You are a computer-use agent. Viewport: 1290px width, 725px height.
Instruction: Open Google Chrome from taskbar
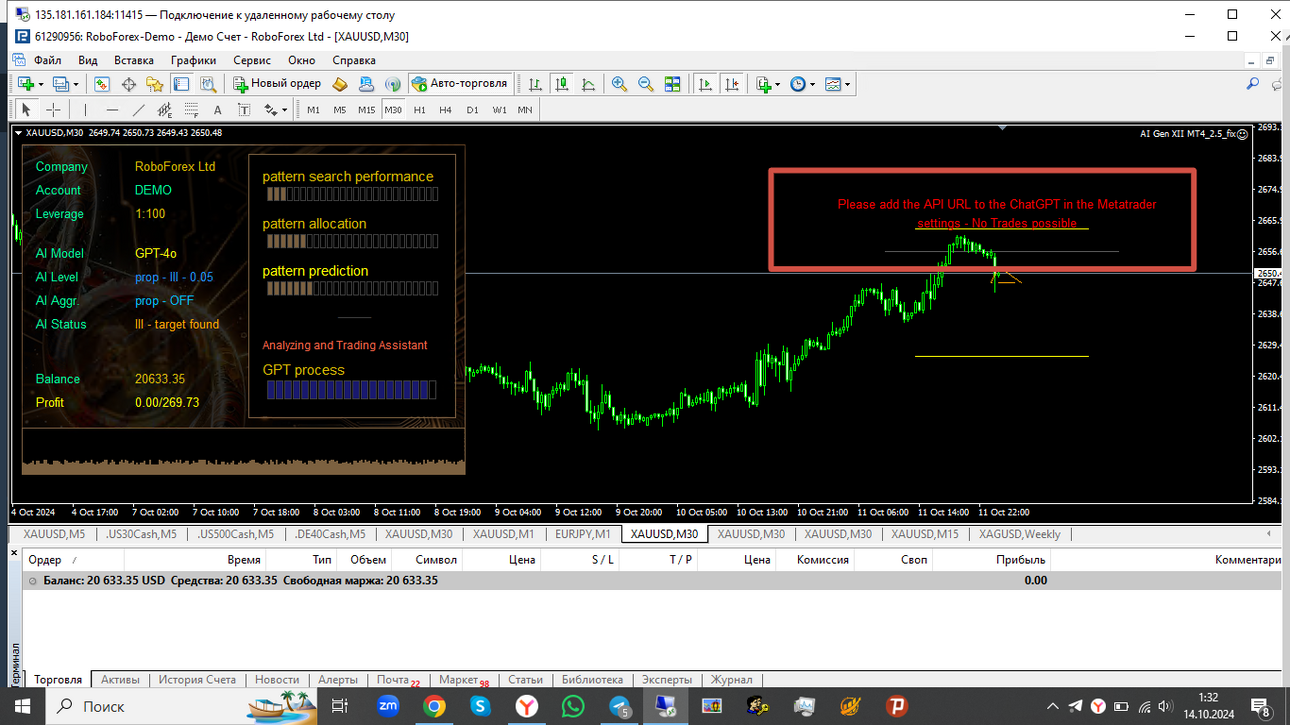(x=434, y=706)
